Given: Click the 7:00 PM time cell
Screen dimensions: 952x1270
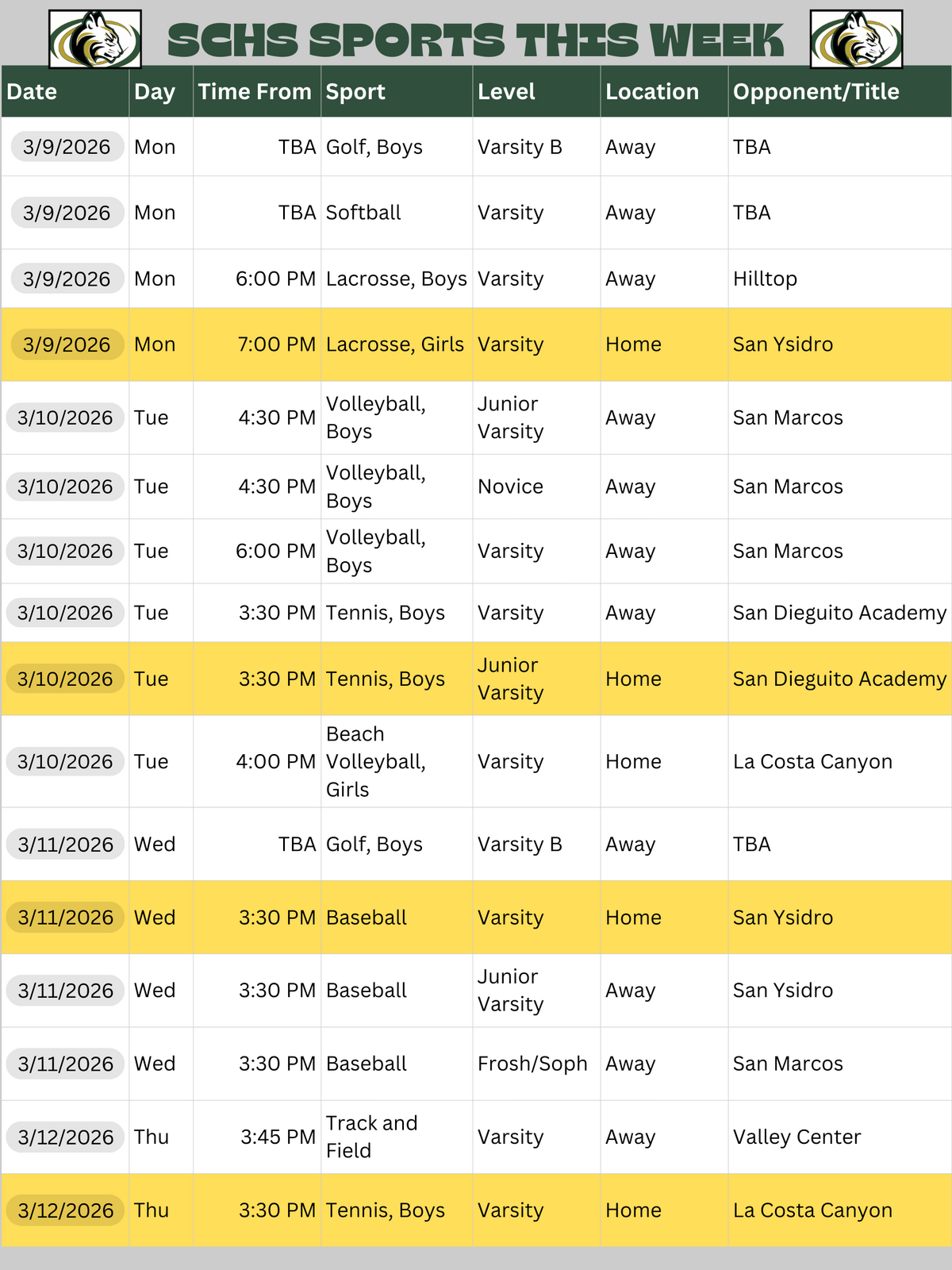Looking at the screenshot, I should 276,344.
